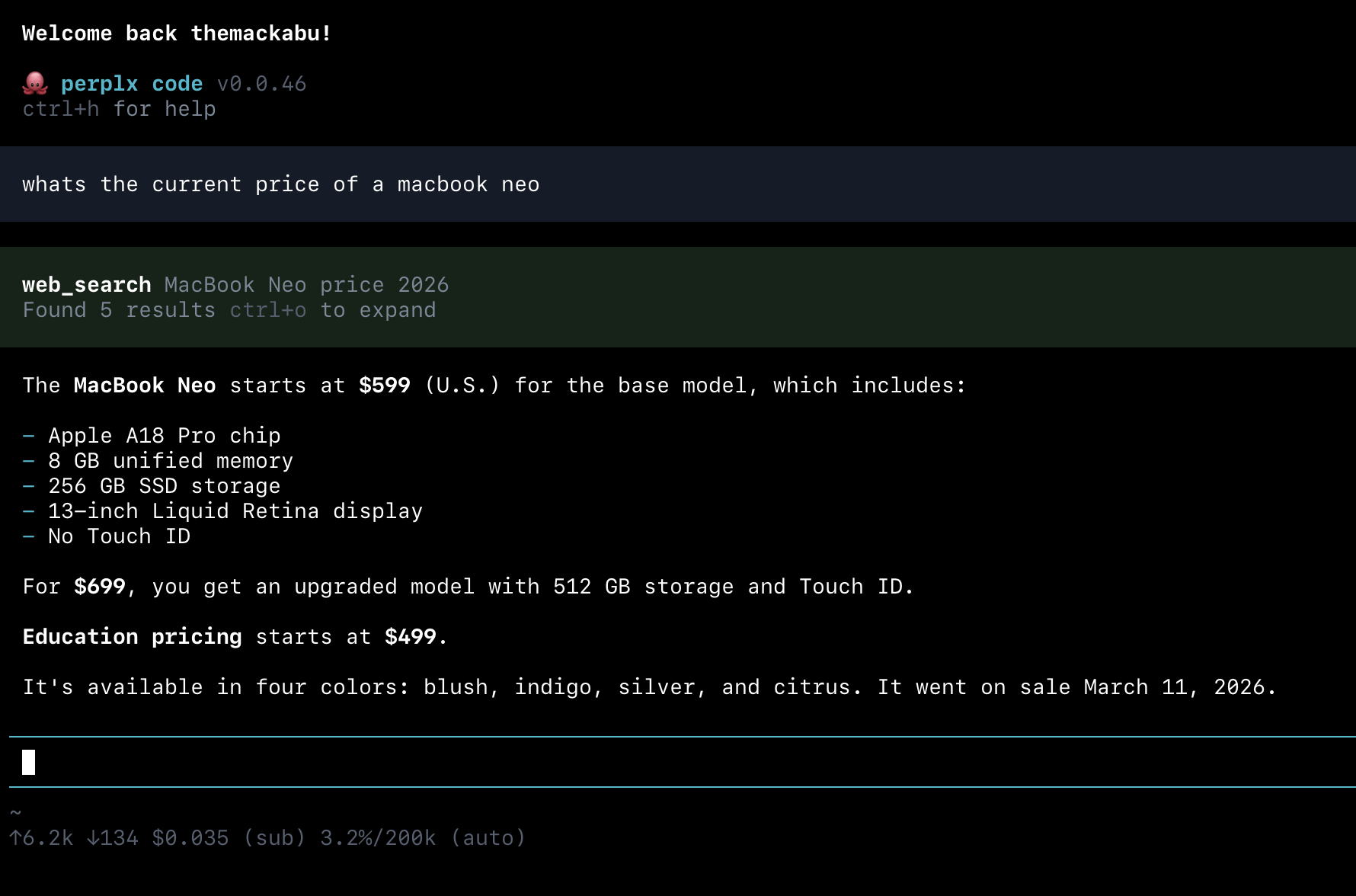This screenshot has width=1356, height=896.
Task: Click the '3.2%/200k' context usage
Action: pos(378,838)
